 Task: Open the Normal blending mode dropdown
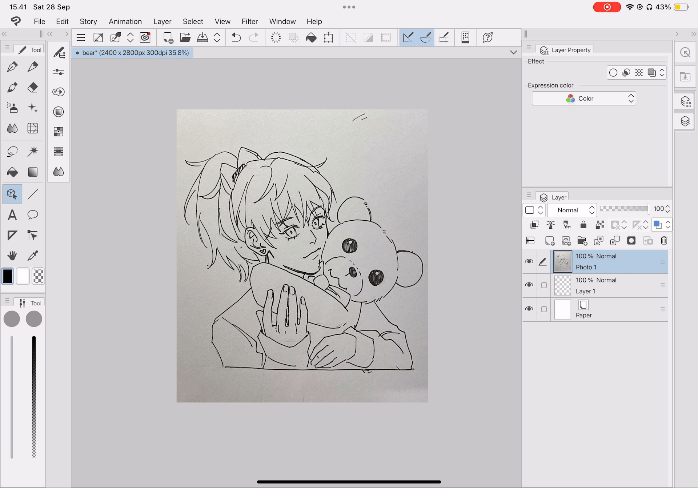tap(572, 210)
